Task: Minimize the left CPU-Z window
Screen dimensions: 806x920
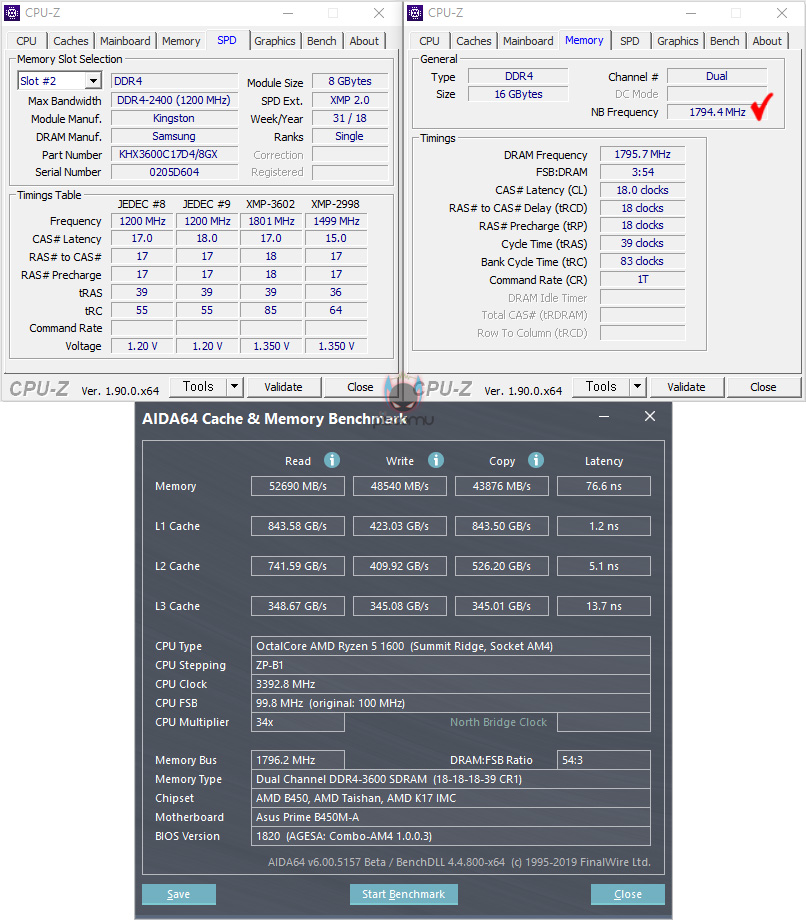Action: [x=288, y=13]
